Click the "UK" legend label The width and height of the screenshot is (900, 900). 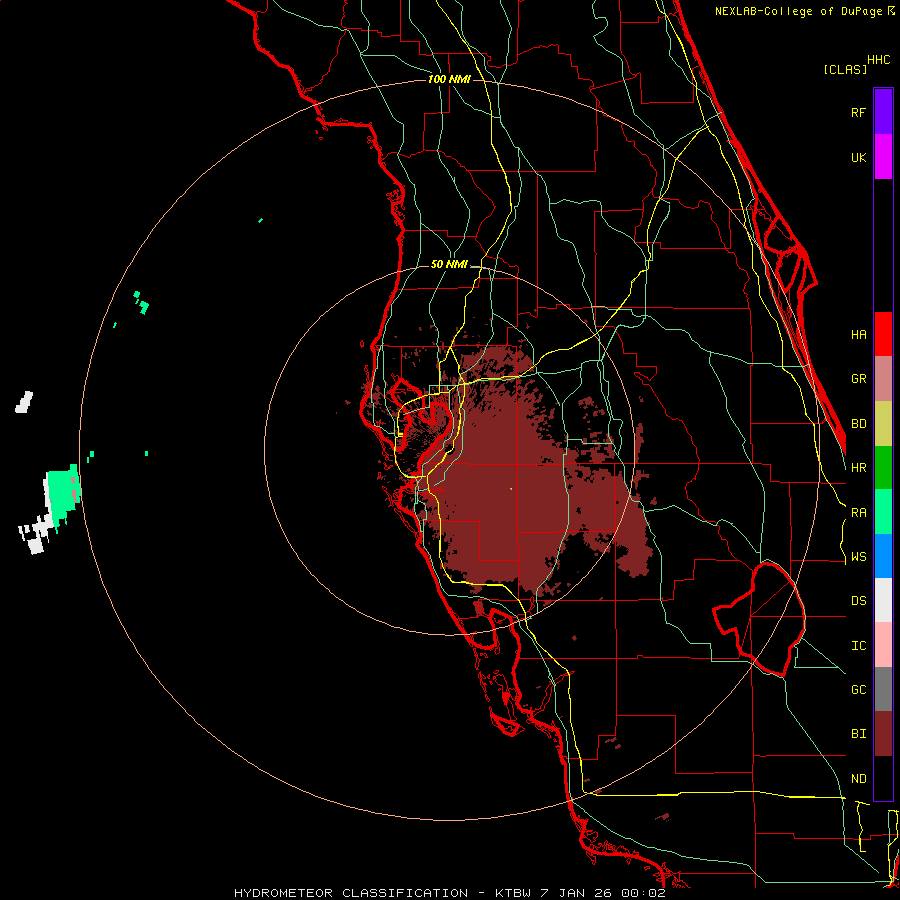(858, 157)
